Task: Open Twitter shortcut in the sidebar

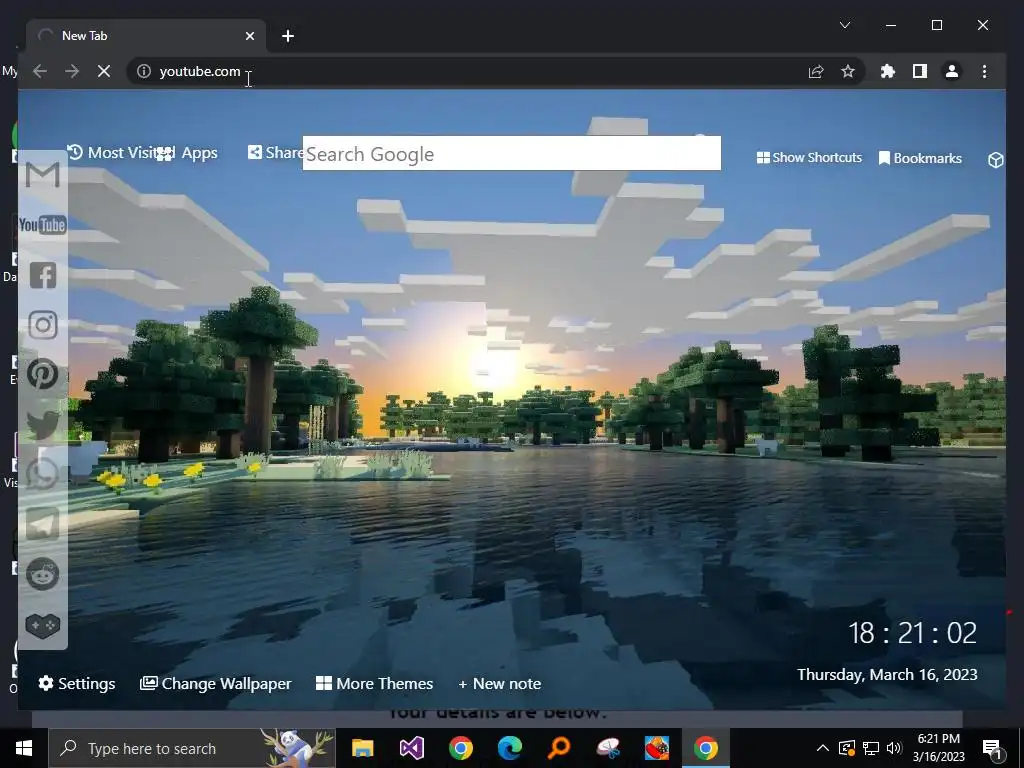Action: (x=42, y=424)
